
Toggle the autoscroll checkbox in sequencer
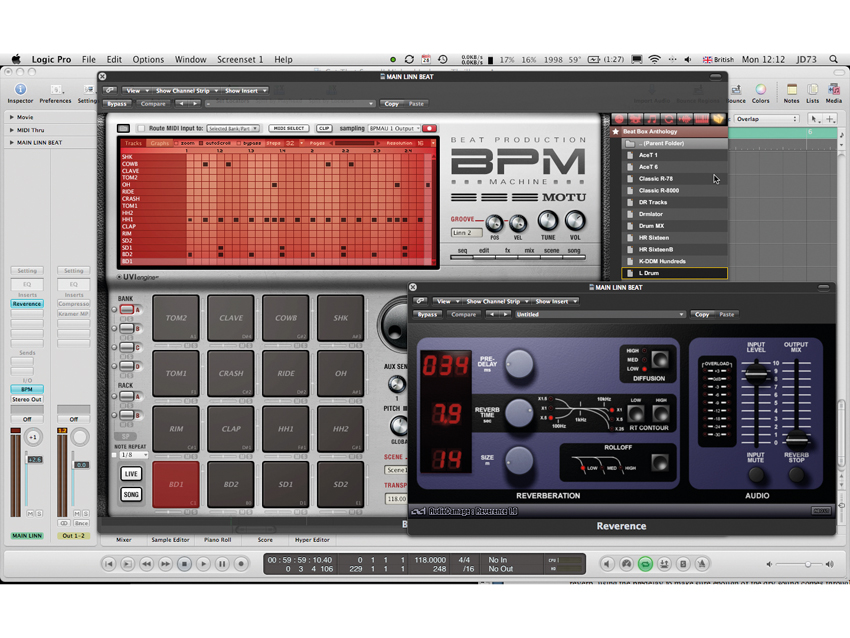point(200,143)
